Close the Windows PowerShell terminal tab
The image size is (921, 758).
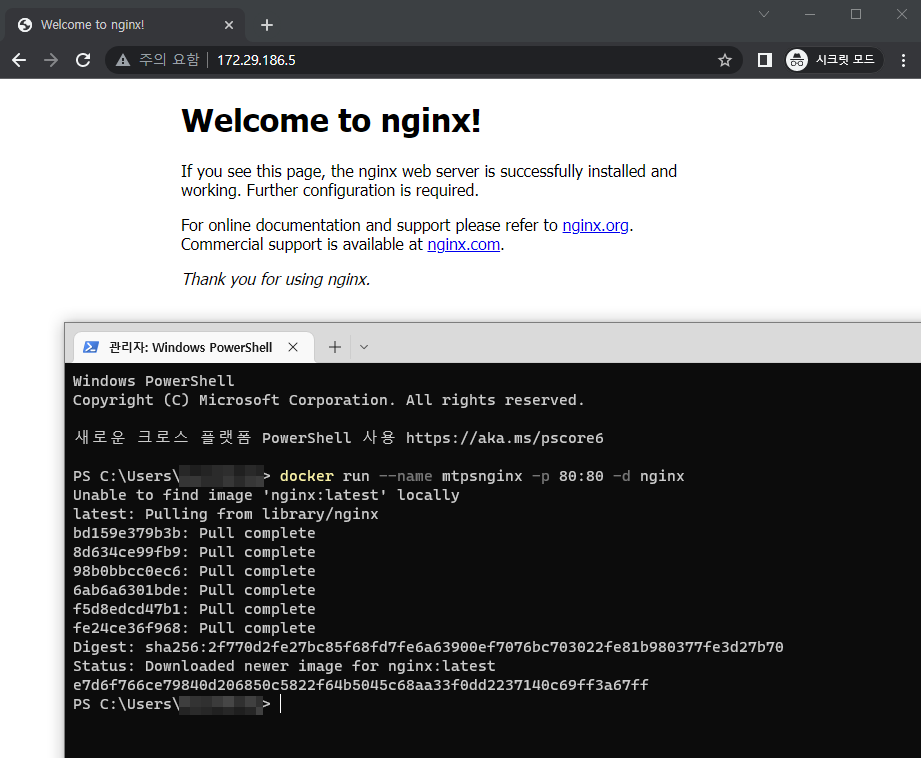point(293,347)
